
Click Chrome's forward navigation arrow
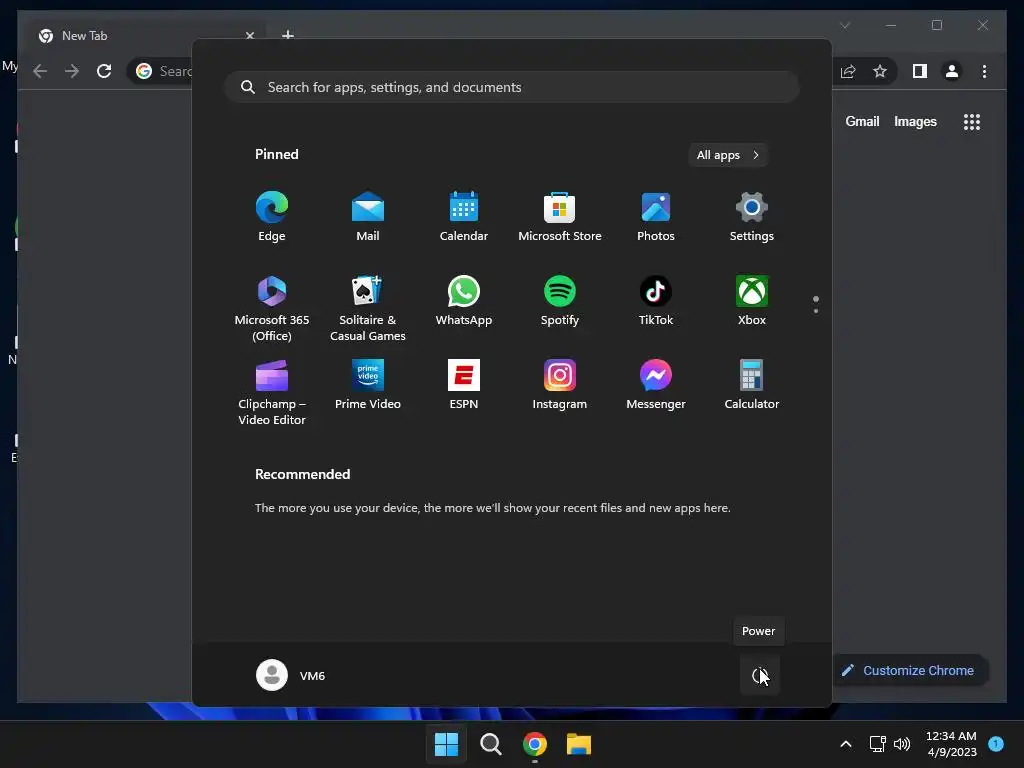(x=72, y=71)
